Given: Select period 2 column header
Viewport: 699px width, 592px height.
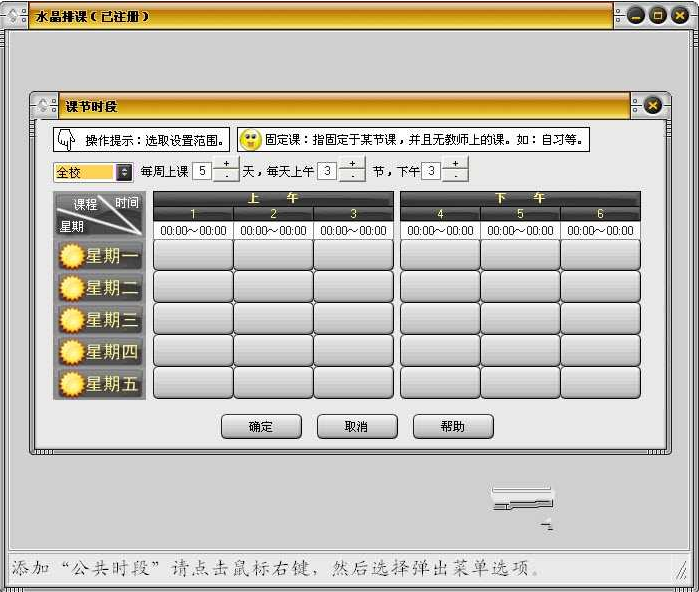Looking at the screenshot, I should [x=273, y=214].
